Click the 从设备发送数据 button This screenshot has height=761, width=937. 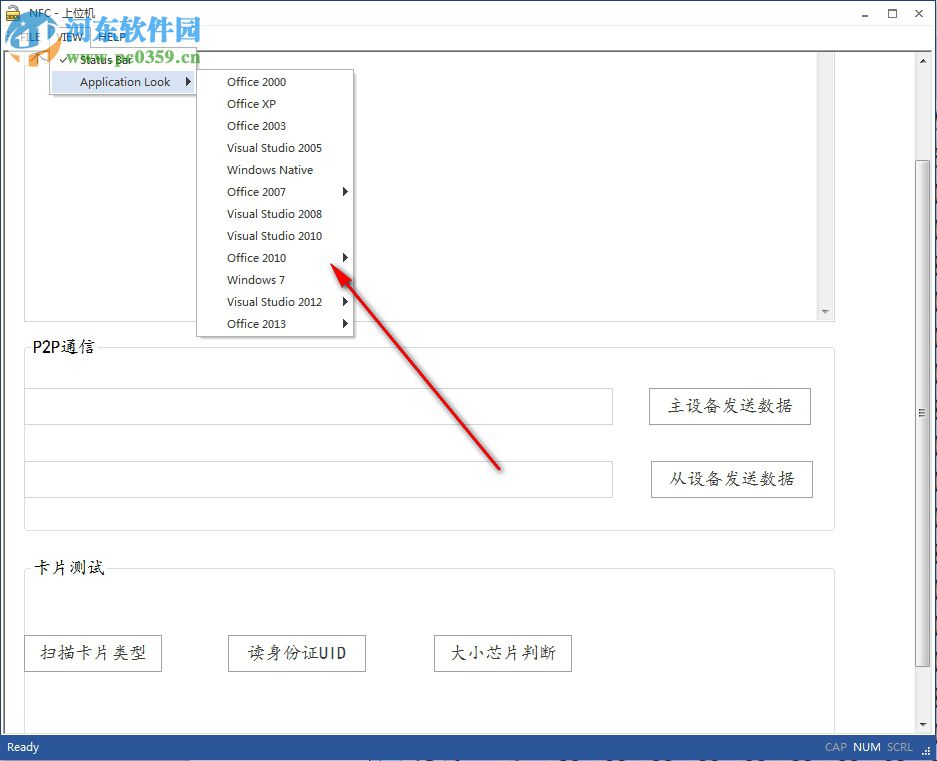tap(731, 479)
